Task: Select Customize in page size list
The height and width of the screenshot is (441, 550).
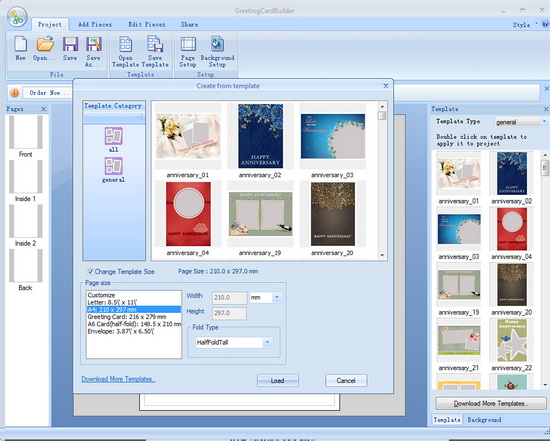Action: click(133, 295)
